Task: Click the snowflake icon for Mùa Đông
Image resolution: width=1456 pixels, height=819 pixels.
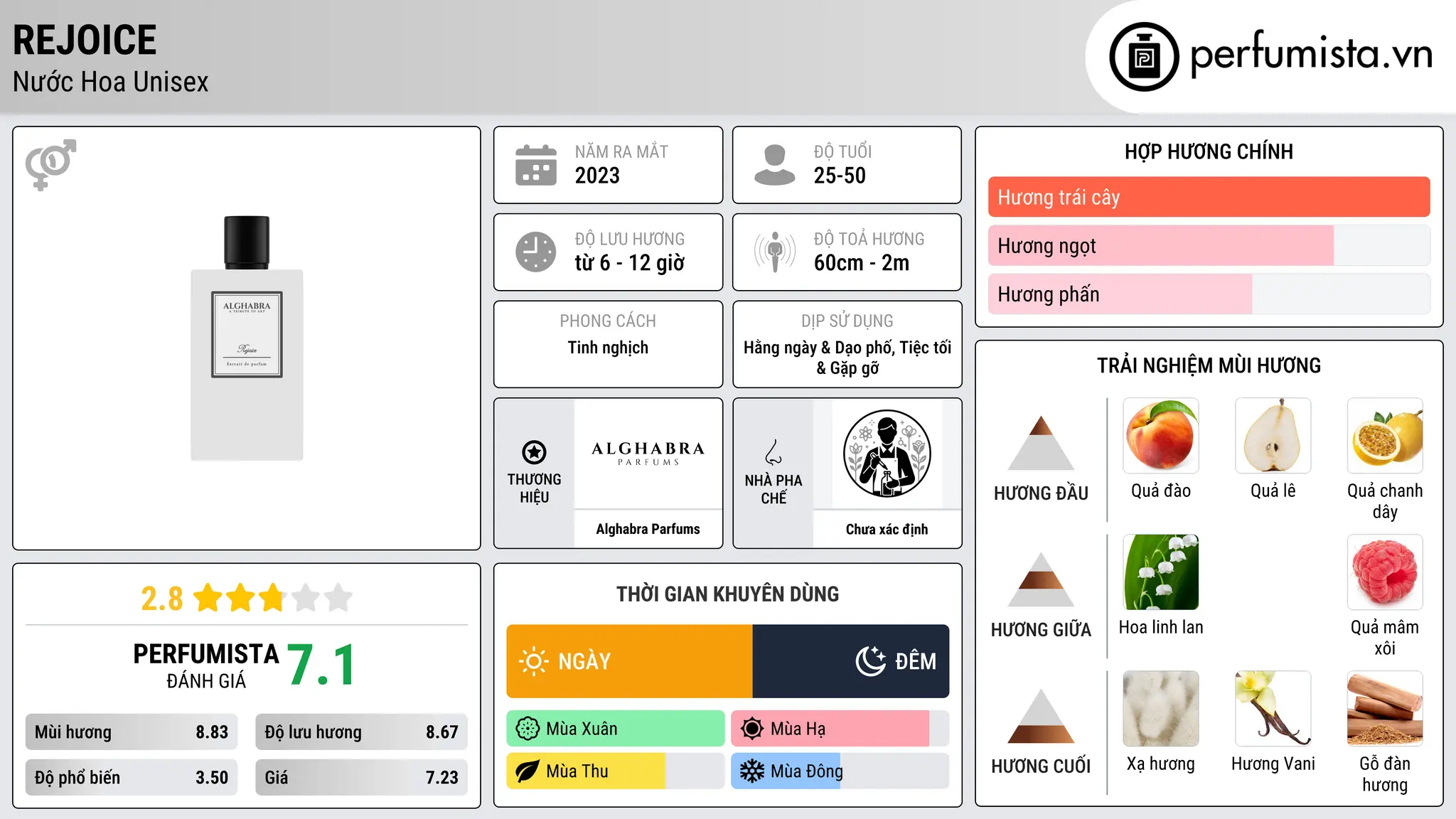Action: click(x=751, y=771)
